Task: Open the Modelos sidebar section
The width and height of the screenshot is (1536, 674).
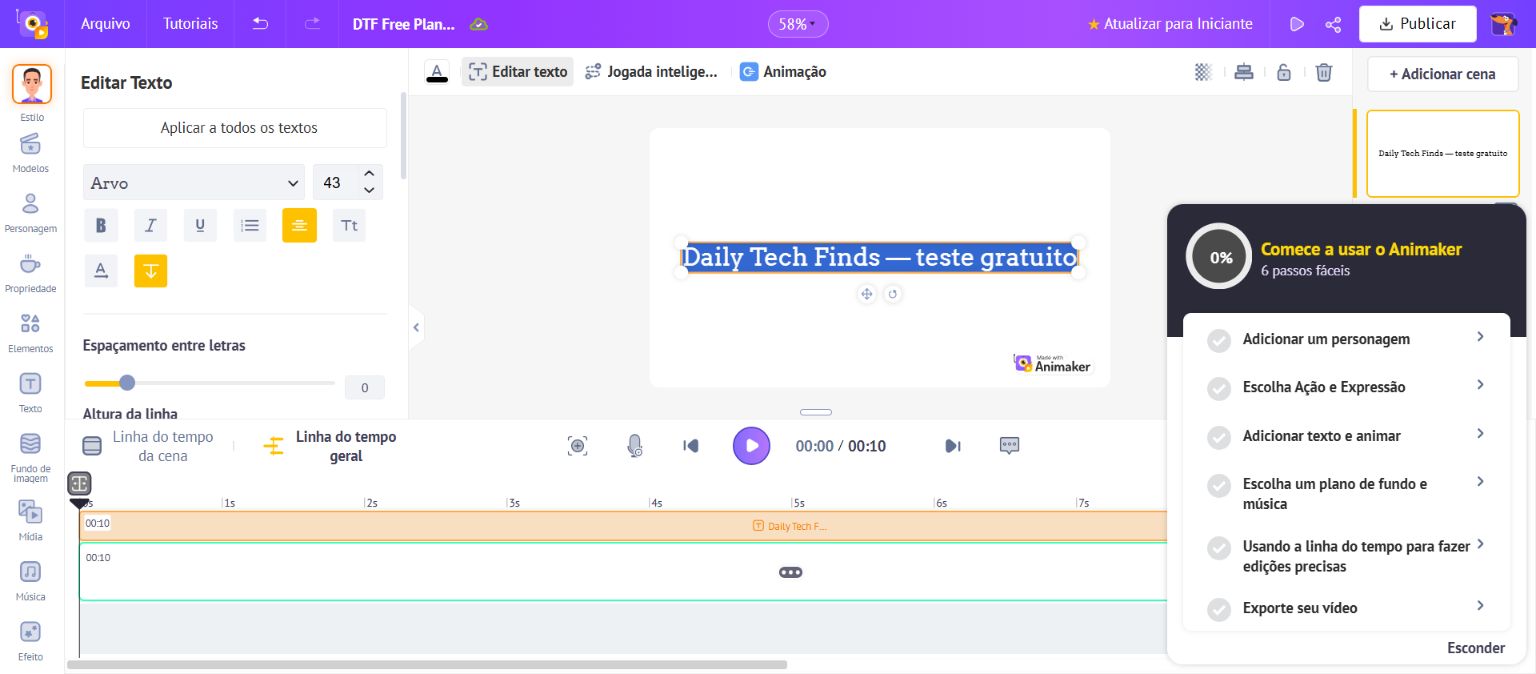Action: click(x=31, y=152)
